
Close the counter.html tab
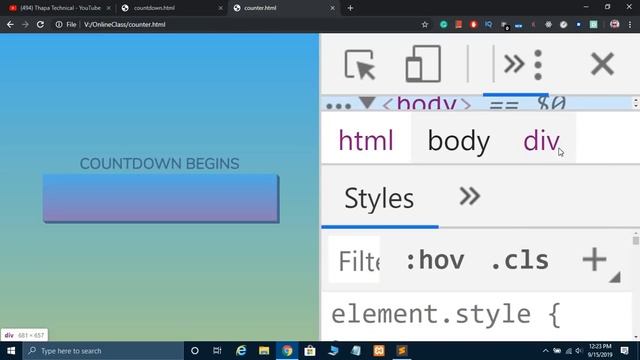pyautogui.click(x=332, y=8)
